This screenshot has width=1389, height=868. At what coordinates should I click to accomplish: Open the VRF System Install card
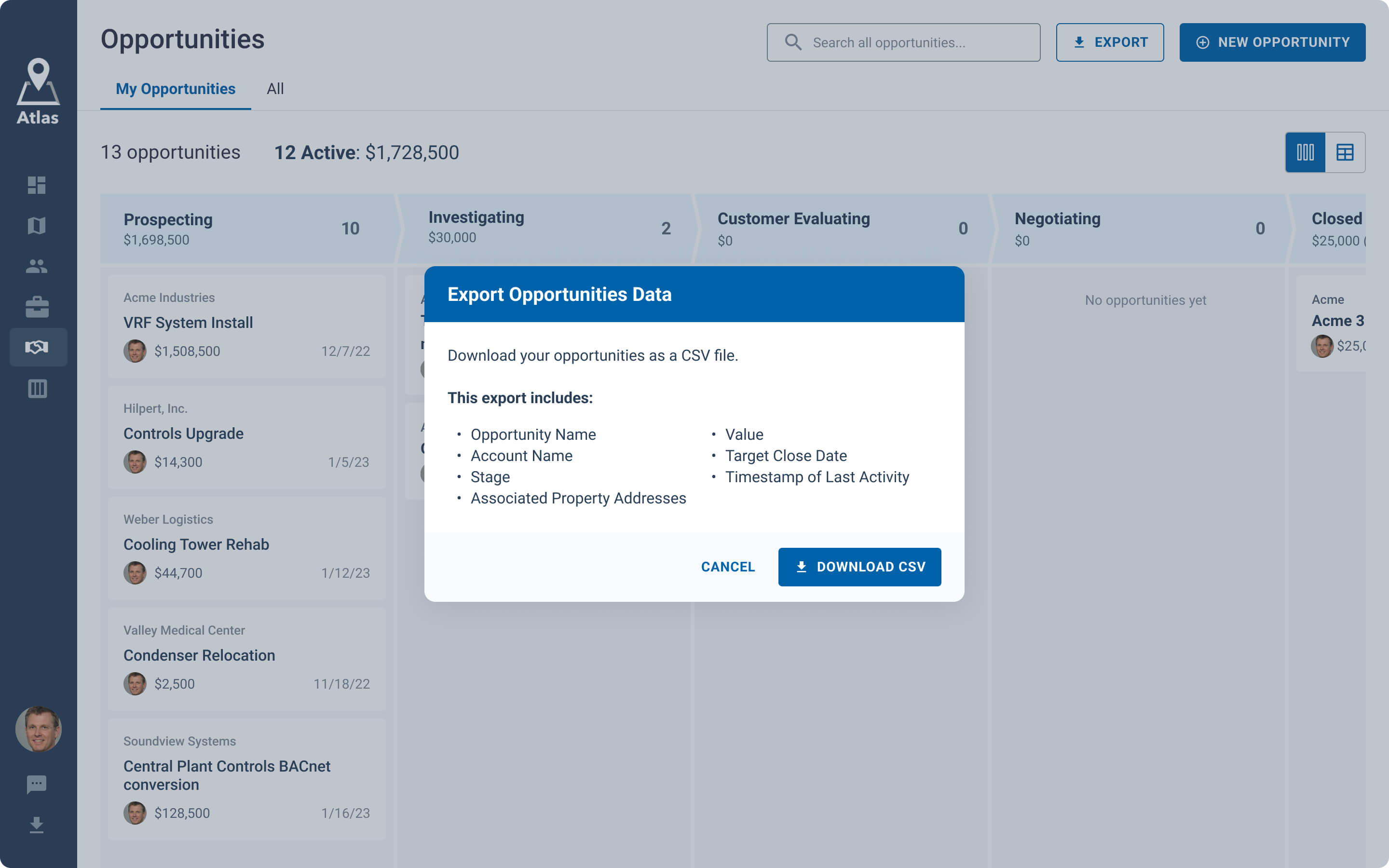click(246, 325)
